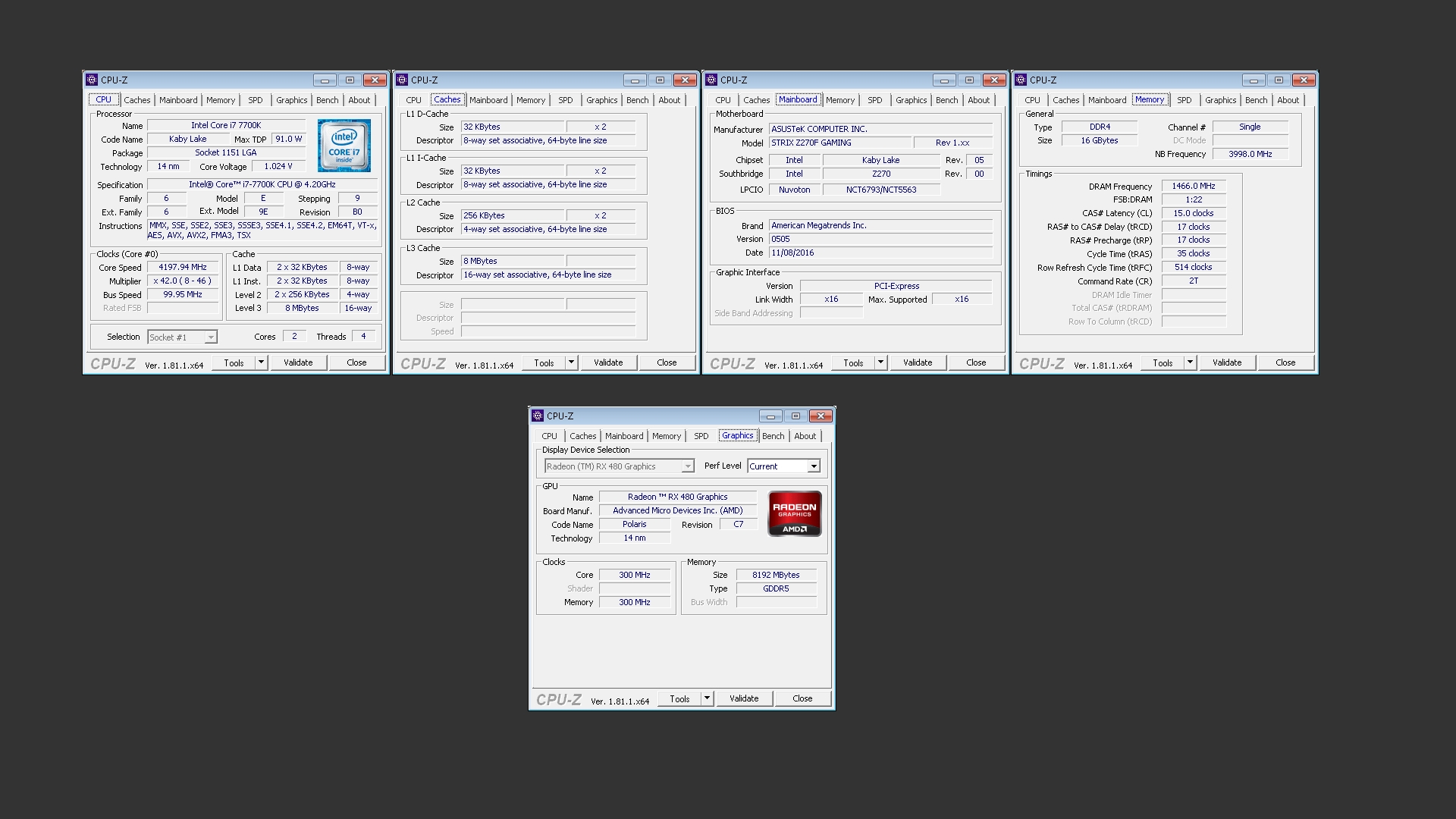The image size is (1456, 819).
Task: Switch to the SPD tab in the CPU window
Action: 255,100
